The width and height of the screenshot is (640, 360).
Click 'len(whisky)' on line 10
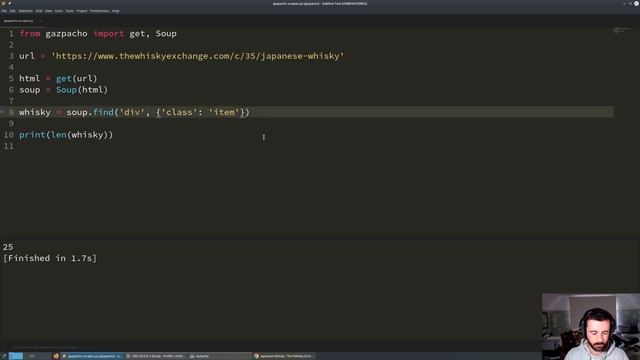(x=79, y=135)
